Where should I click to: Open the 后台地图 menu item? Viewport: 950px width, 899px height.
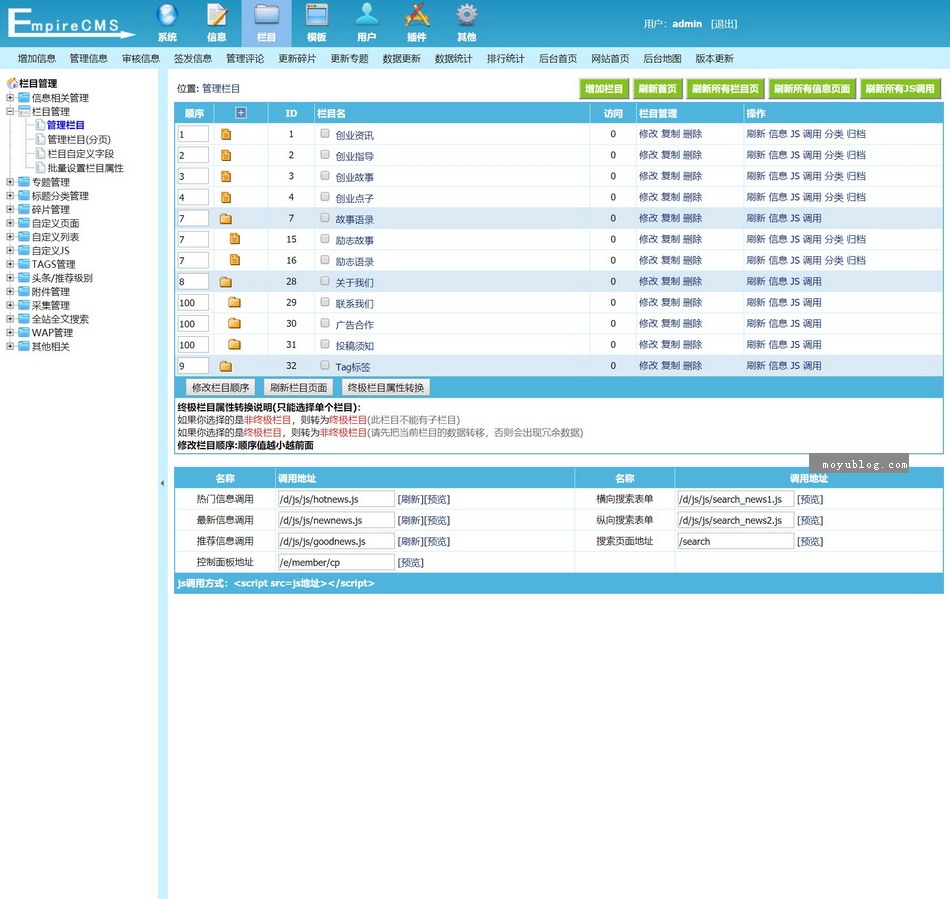662,59
